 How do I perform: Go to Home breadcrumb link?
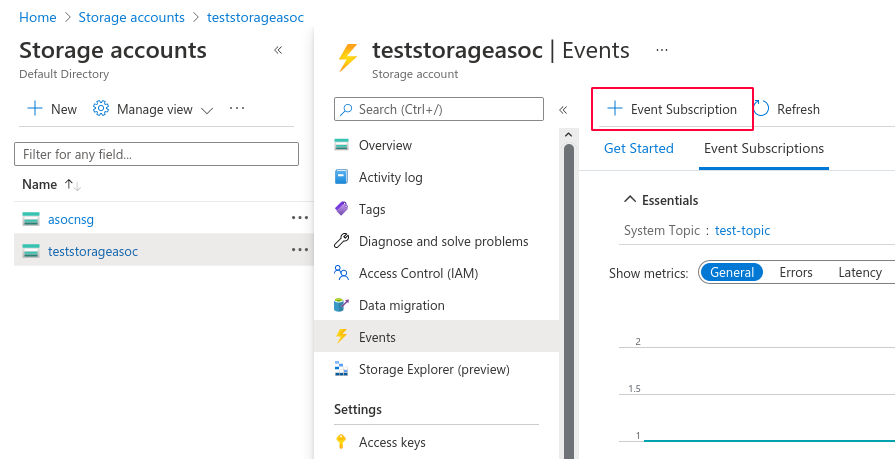tap(38, 17)
